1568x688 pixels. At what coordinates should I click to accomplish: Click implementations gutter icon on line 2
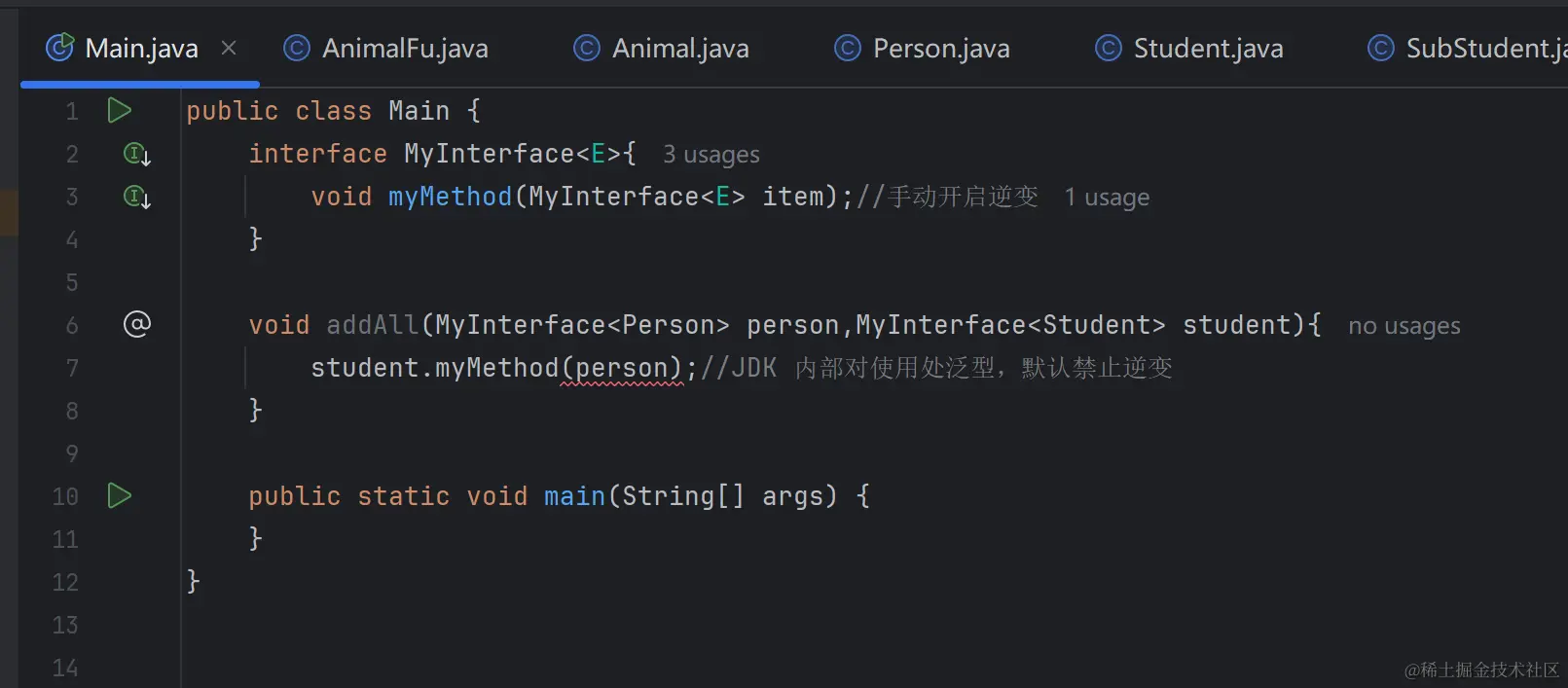click(136, 154)
